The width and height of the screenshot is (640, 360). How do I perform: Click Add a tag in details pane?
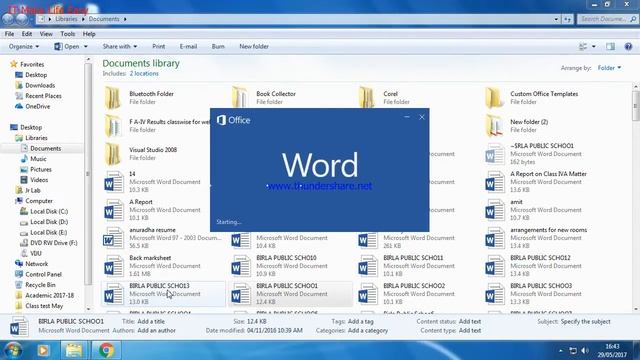tap(360, 322)
